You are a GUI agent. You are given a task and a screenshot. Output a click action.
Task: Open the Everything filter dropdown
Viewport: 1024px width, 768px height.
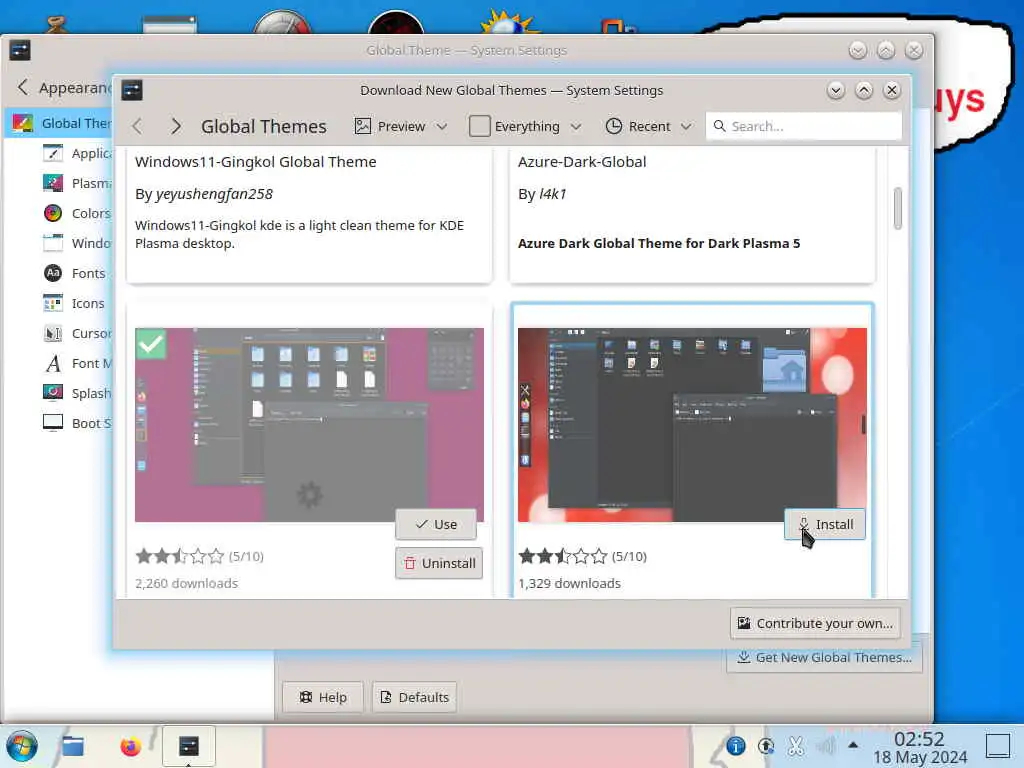(x=525, y=126)
